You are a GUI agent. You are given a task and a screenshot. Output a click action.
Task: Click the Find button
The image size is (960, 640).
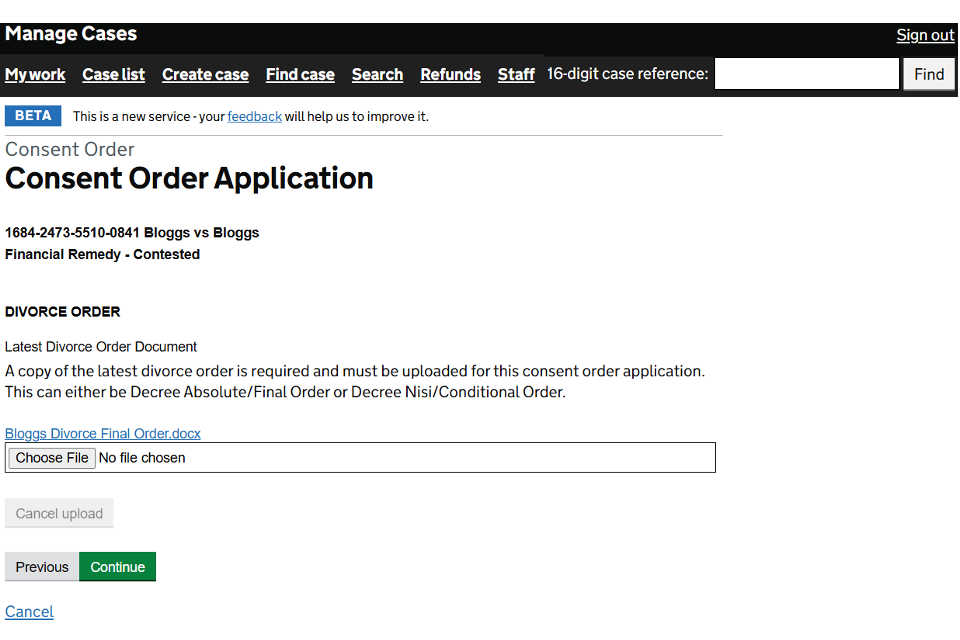pos(929,74)
